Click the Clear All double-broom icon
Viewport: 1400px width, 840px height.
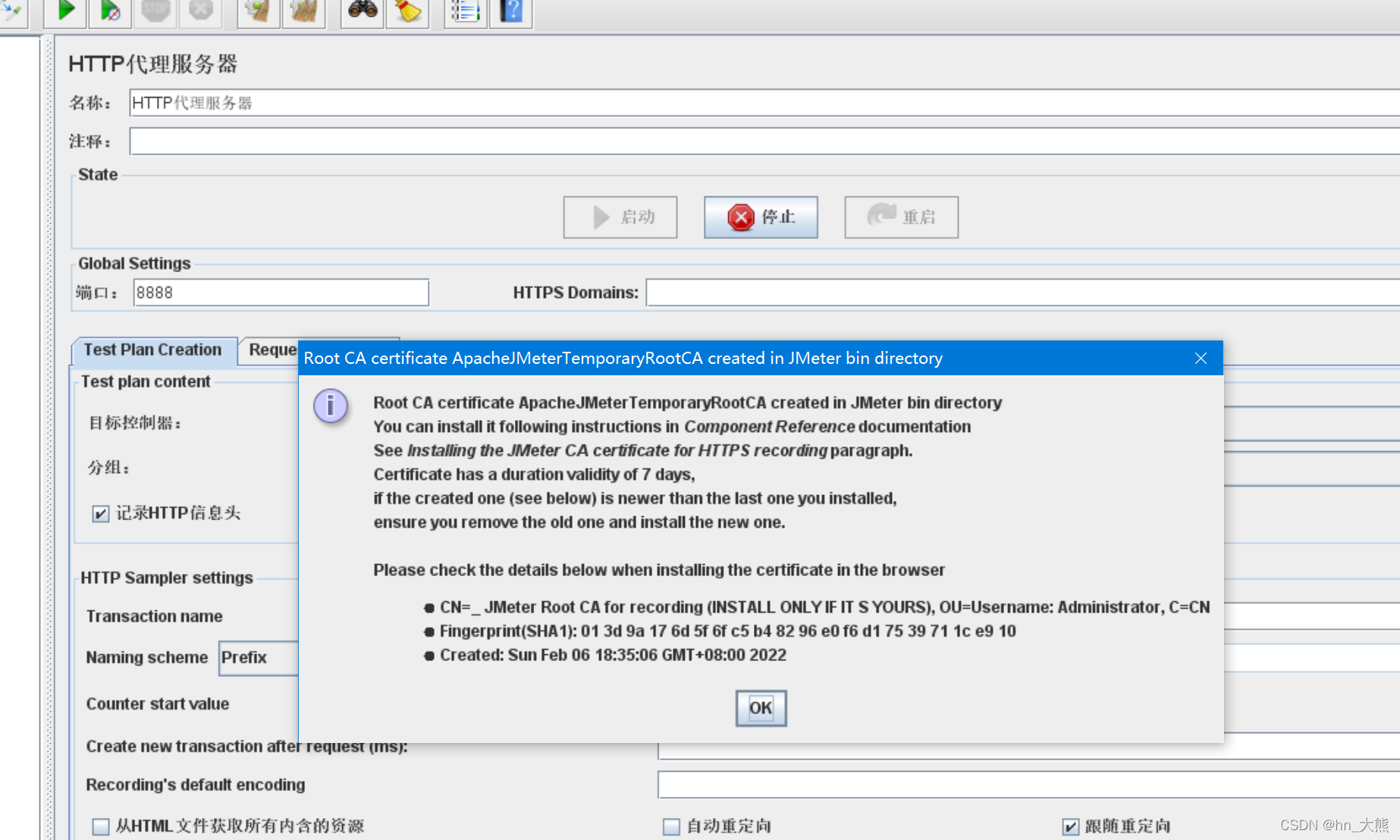(x=303, y=11)
